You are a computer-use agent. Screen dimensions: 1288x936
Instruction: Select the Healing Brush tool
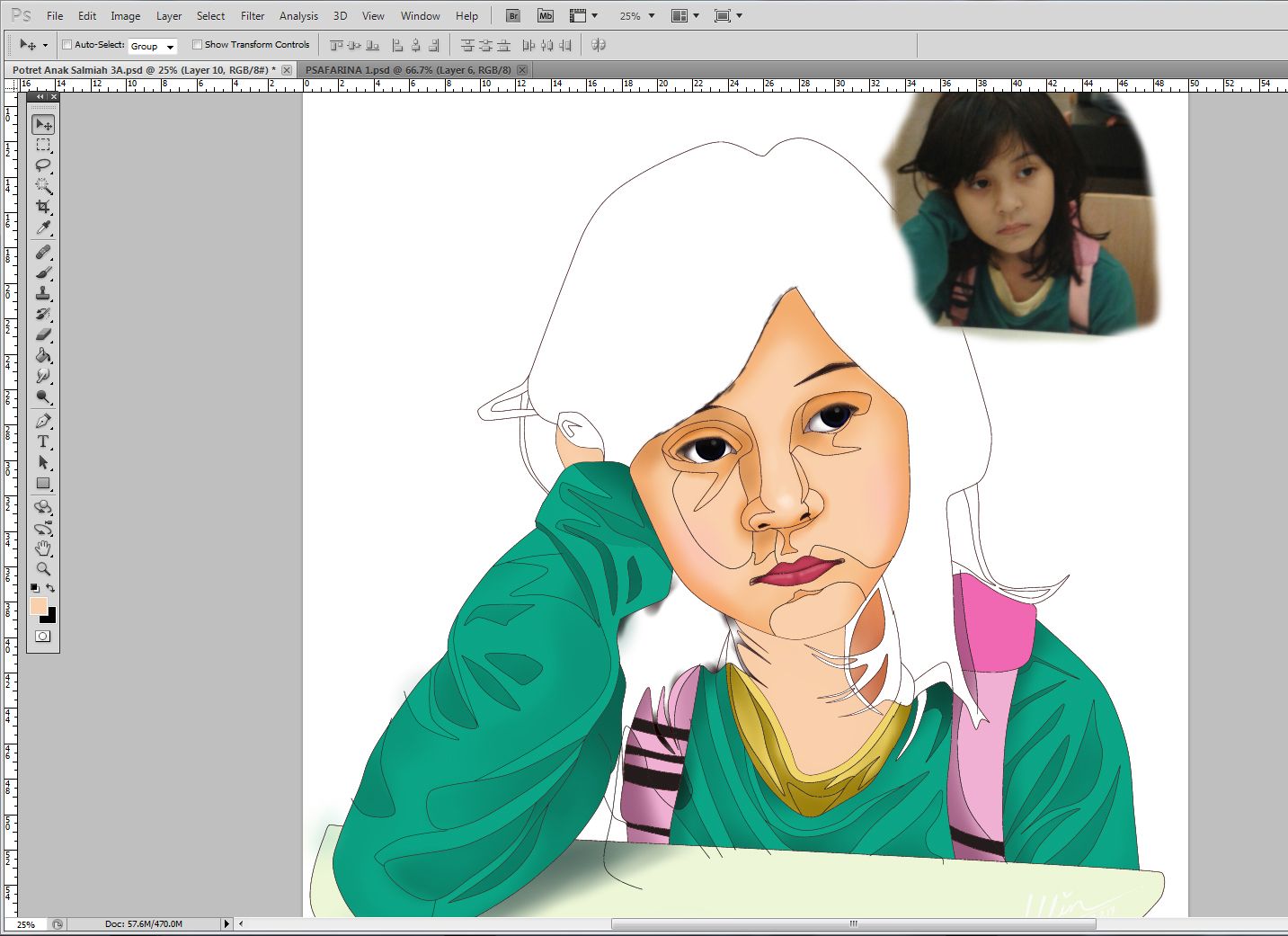point(43,253)
